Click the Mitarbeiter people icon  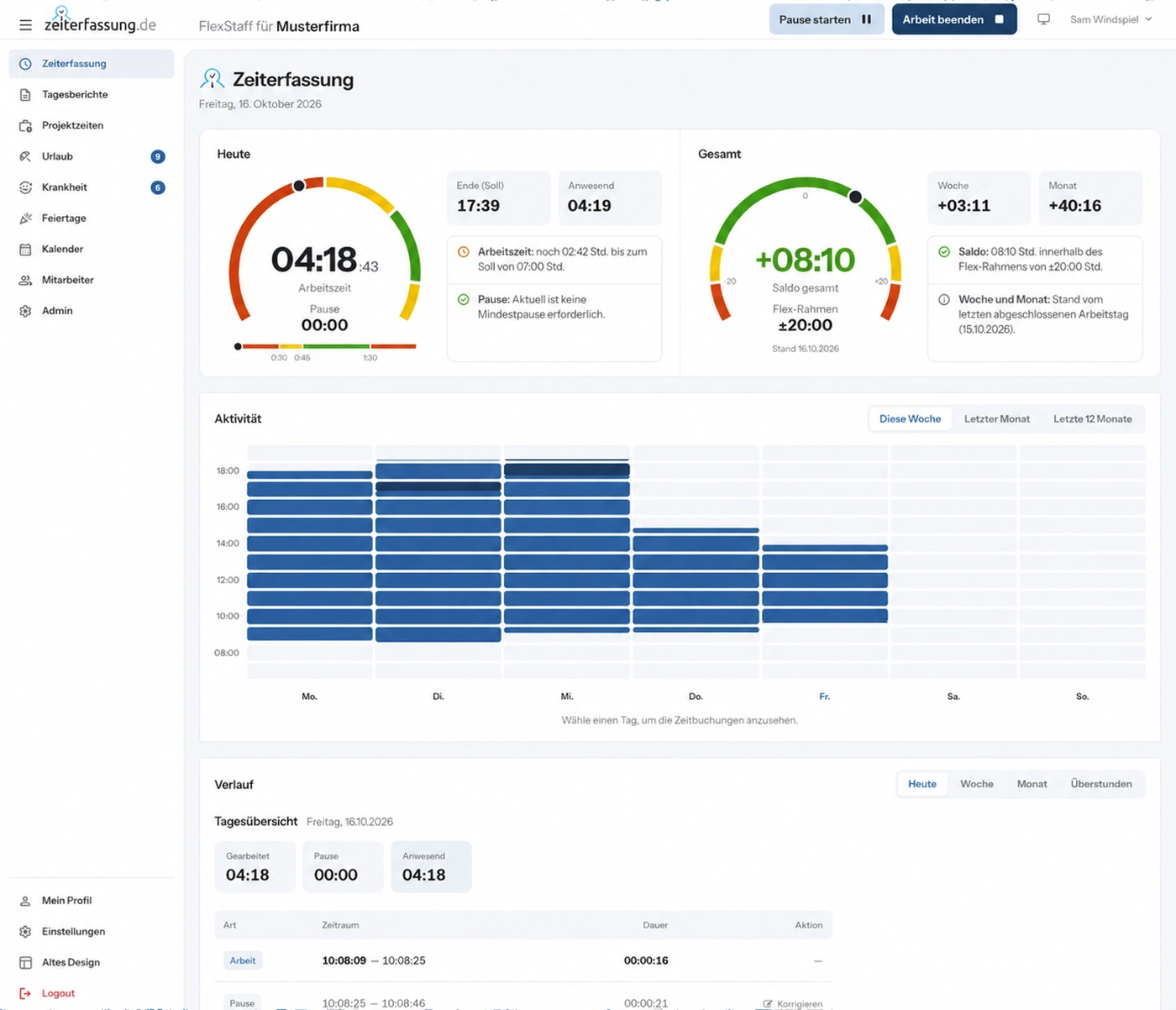(25, 280)
